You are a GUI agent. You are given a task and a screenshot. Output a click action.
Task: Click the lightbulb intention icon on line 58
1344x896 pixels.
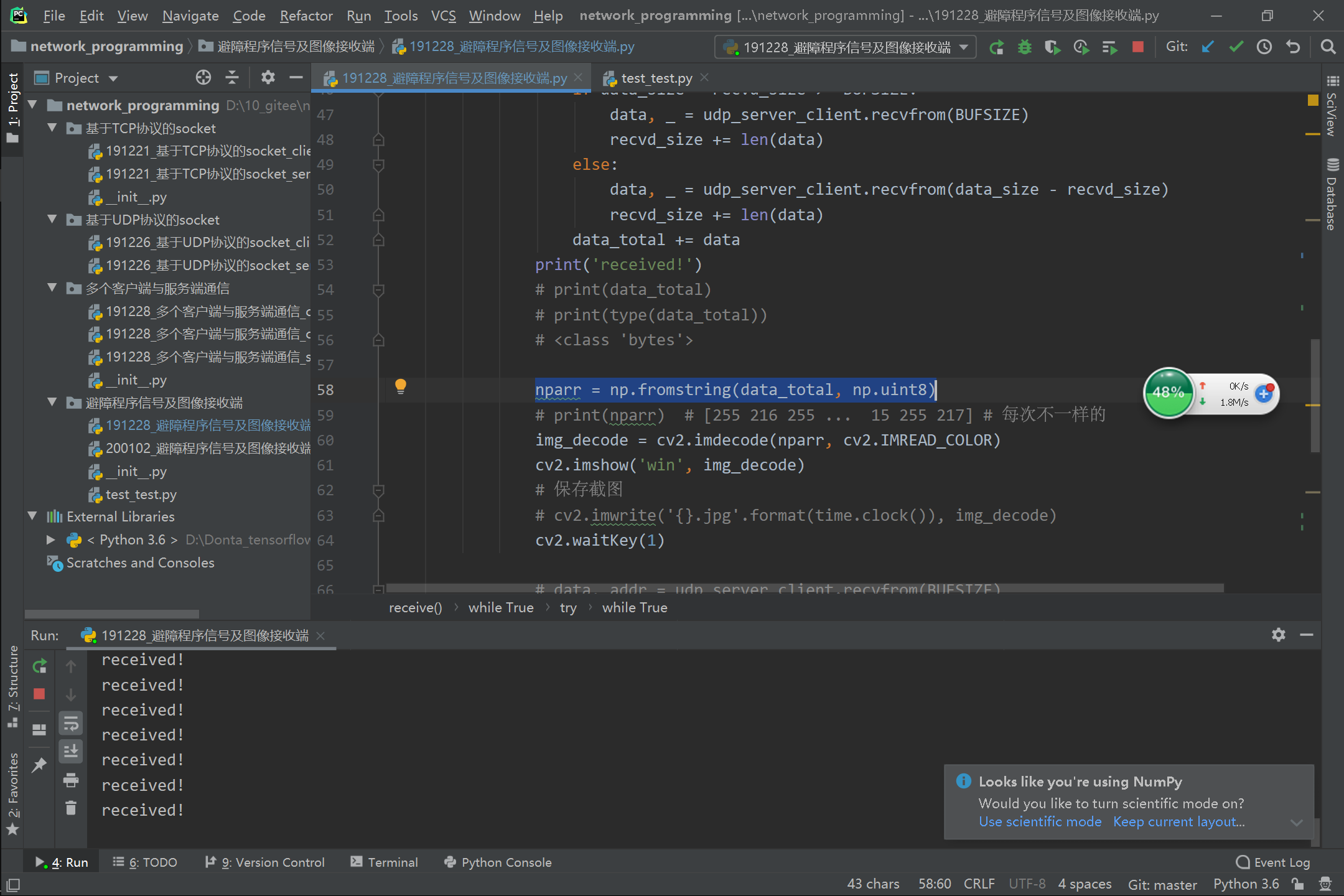tap(401, 386)
